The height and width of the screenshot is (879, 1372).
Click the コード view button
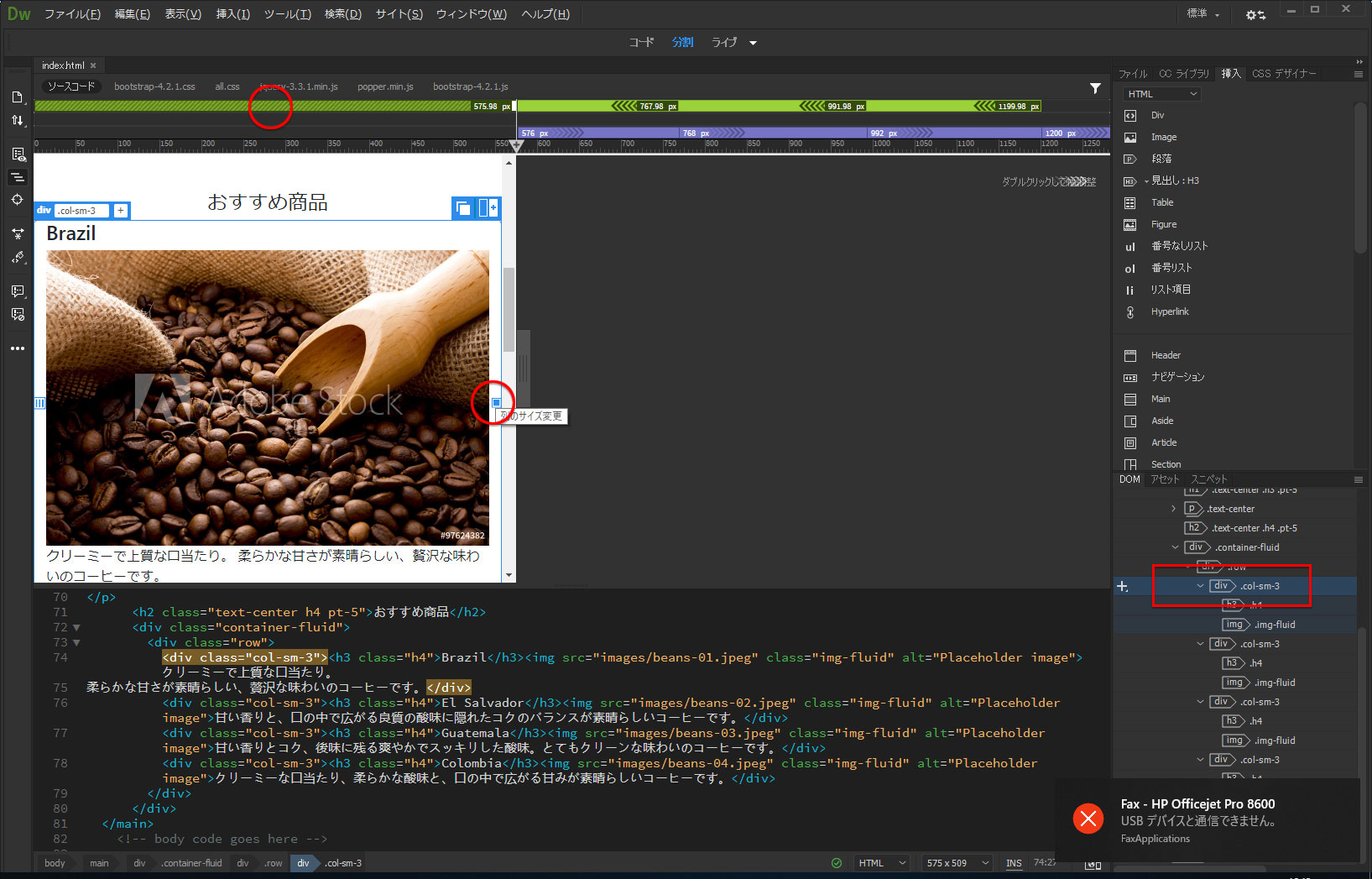tap(641, 42)
